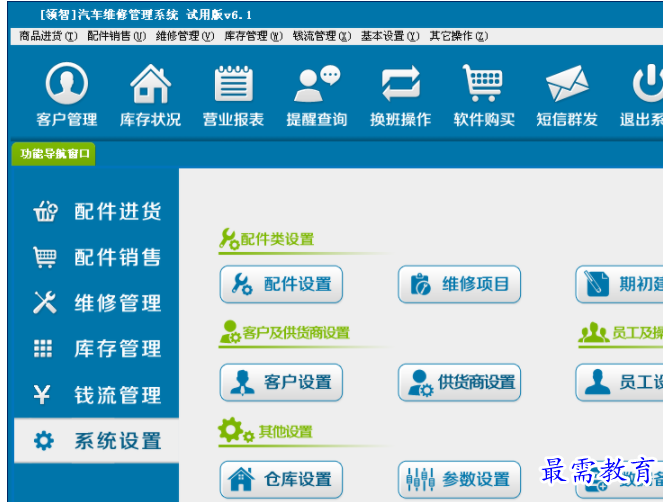This screenshot has height=502, width=663.
Task: Open the 基本设置 menu
Action: click(390, 36)
